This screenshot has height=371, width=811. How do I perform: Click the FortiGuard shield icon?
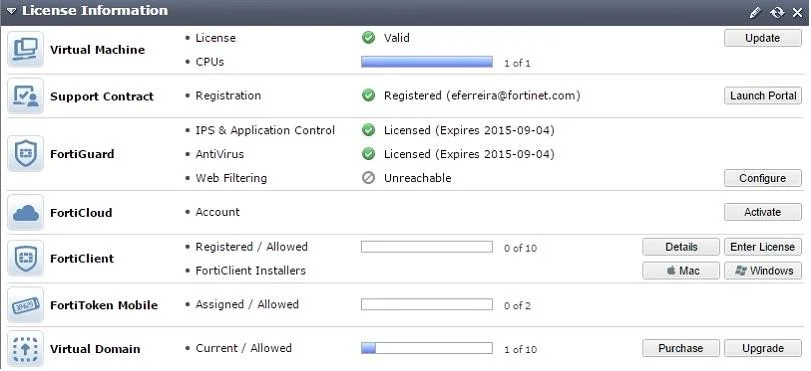coord(25,154)
